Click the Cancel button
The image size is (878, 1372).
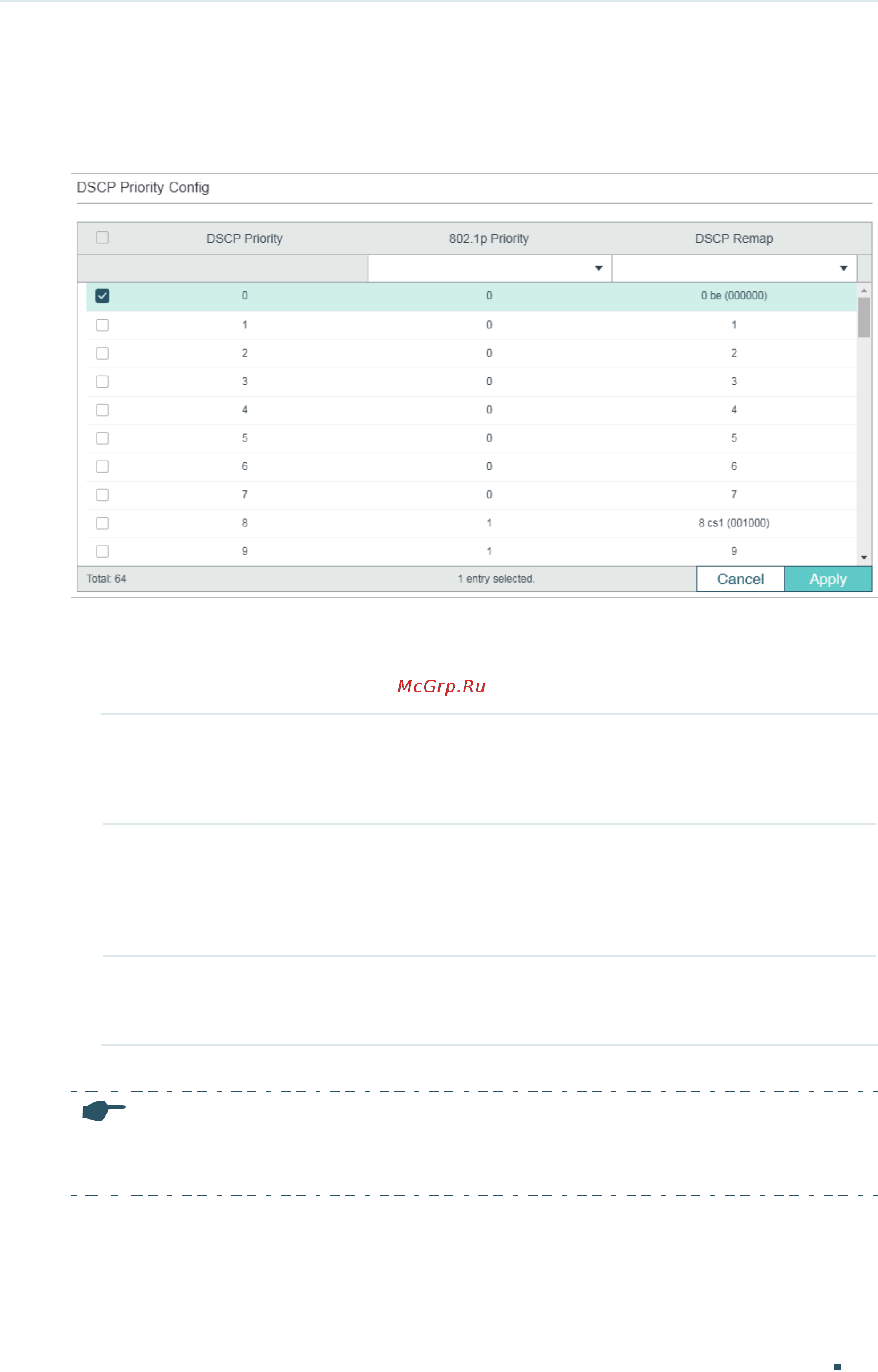coord(740,579)
